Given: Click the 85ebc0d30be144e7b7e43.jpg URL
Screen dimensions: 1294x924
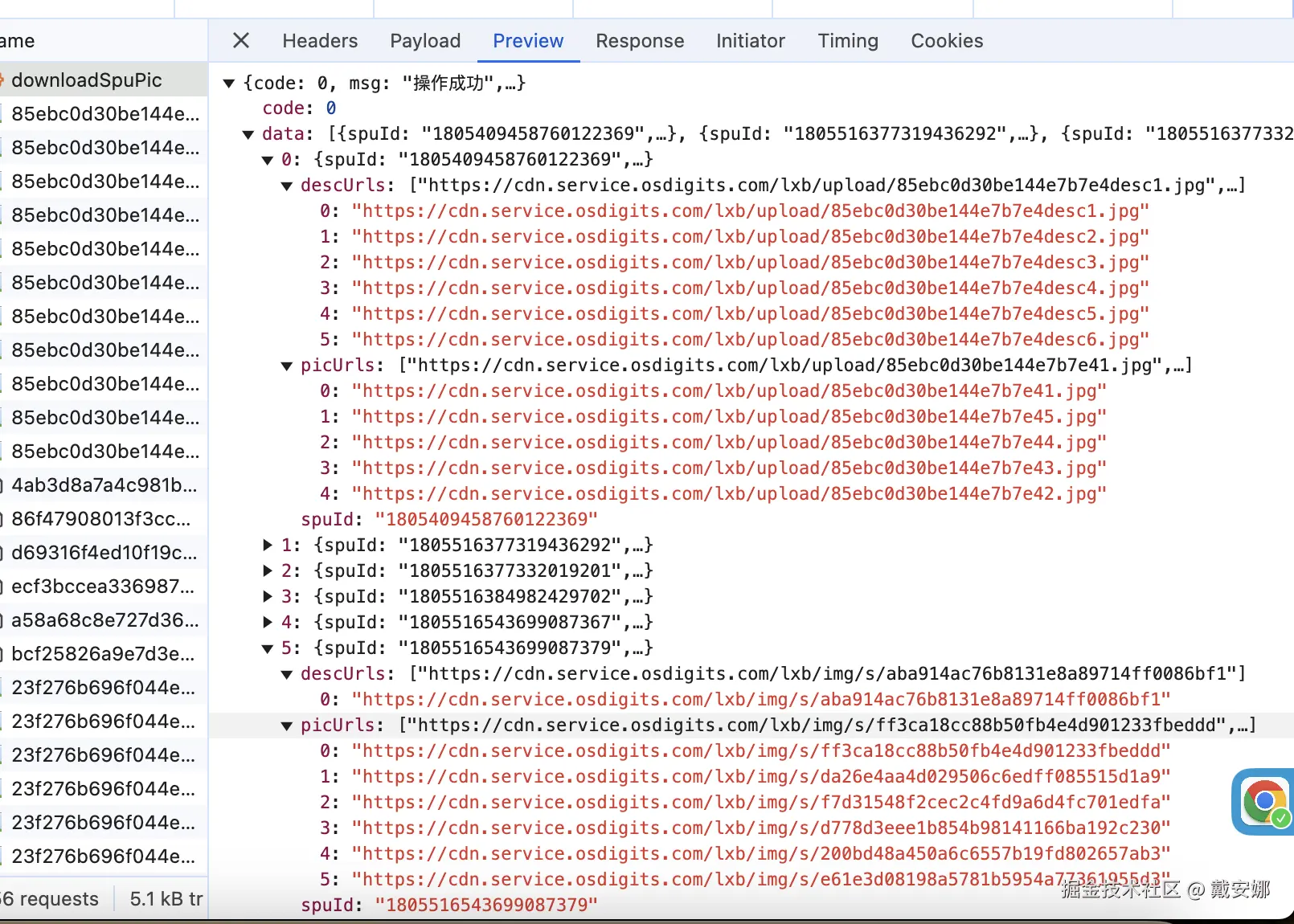Looking at the screenshot, I should tap(730, 468).
